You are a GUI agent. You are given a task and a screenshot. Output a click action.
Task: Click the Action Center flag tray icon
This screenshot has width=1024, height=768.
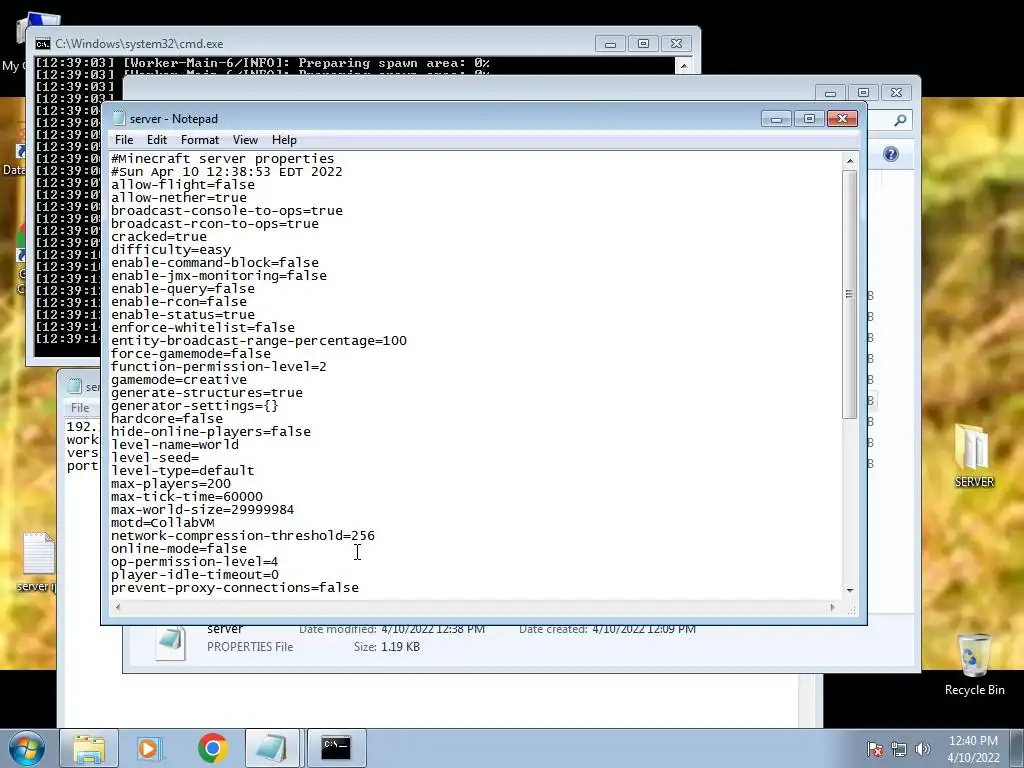[x=875, y=749]
